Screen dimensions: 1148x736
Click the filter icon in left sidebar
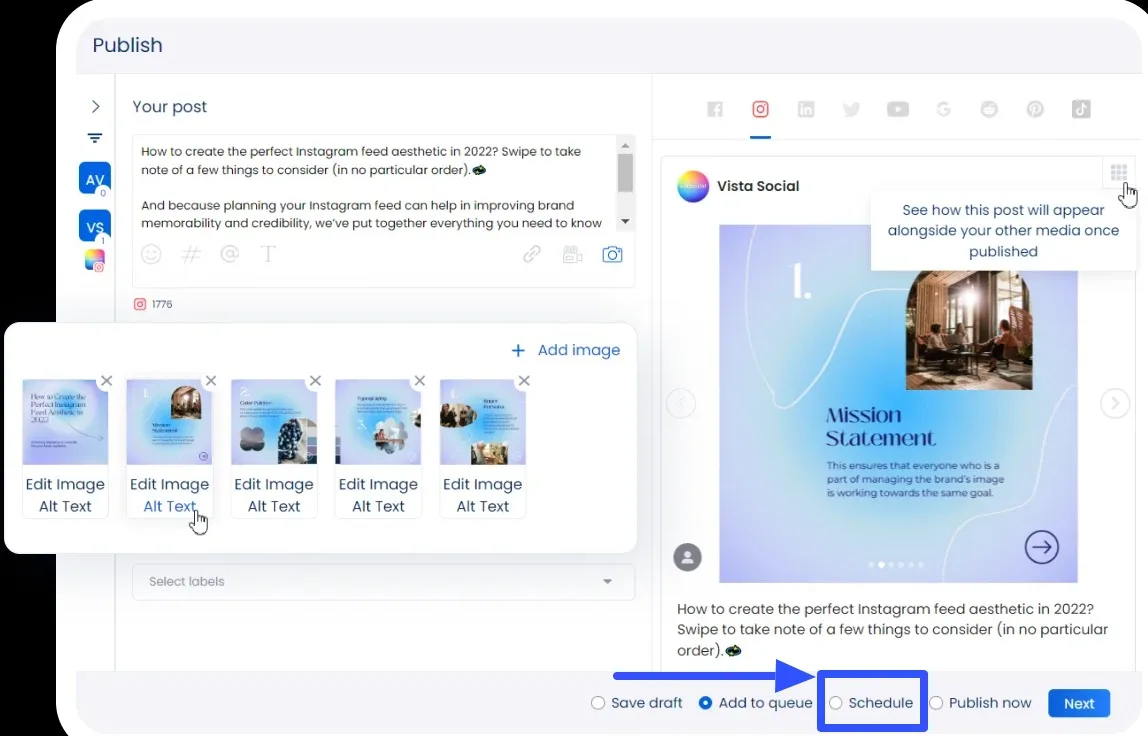pyautogui.click(x=95, y=139)
